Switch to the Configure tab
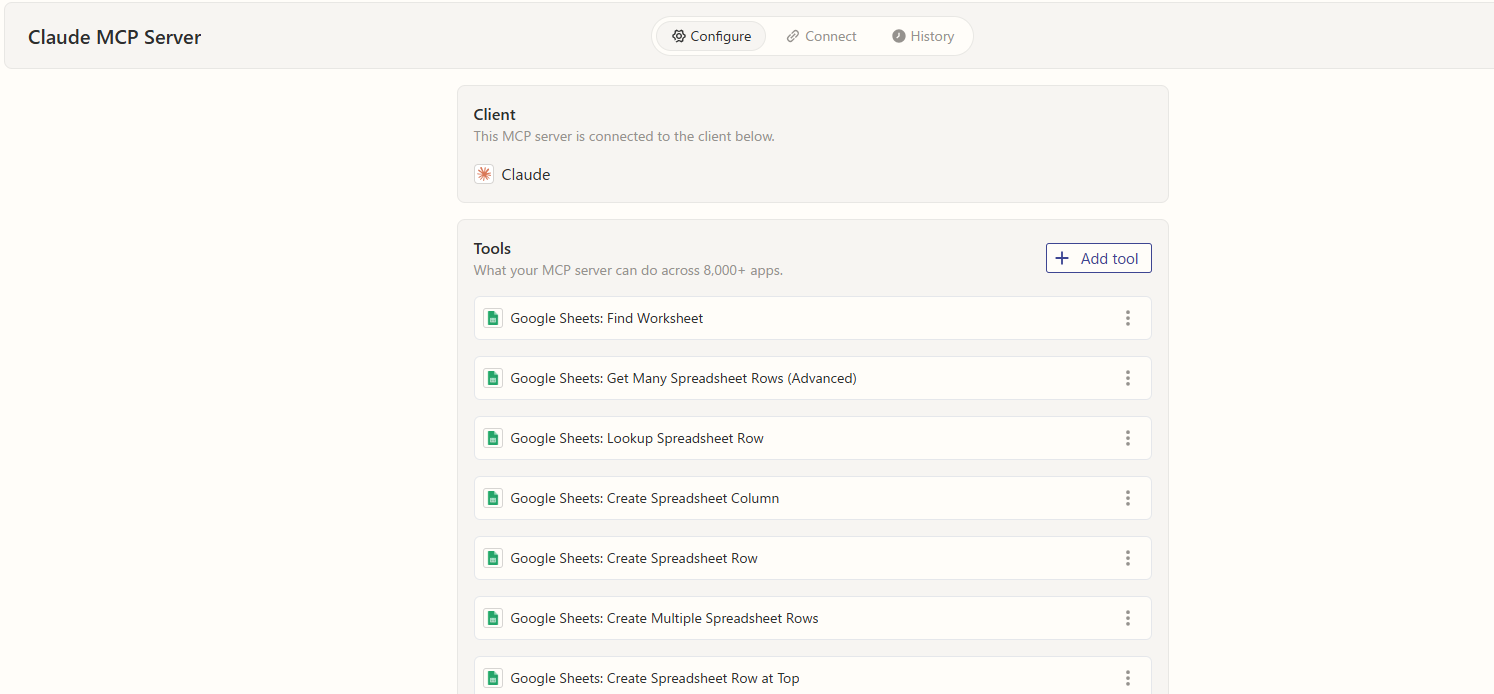 pos(711,36)
